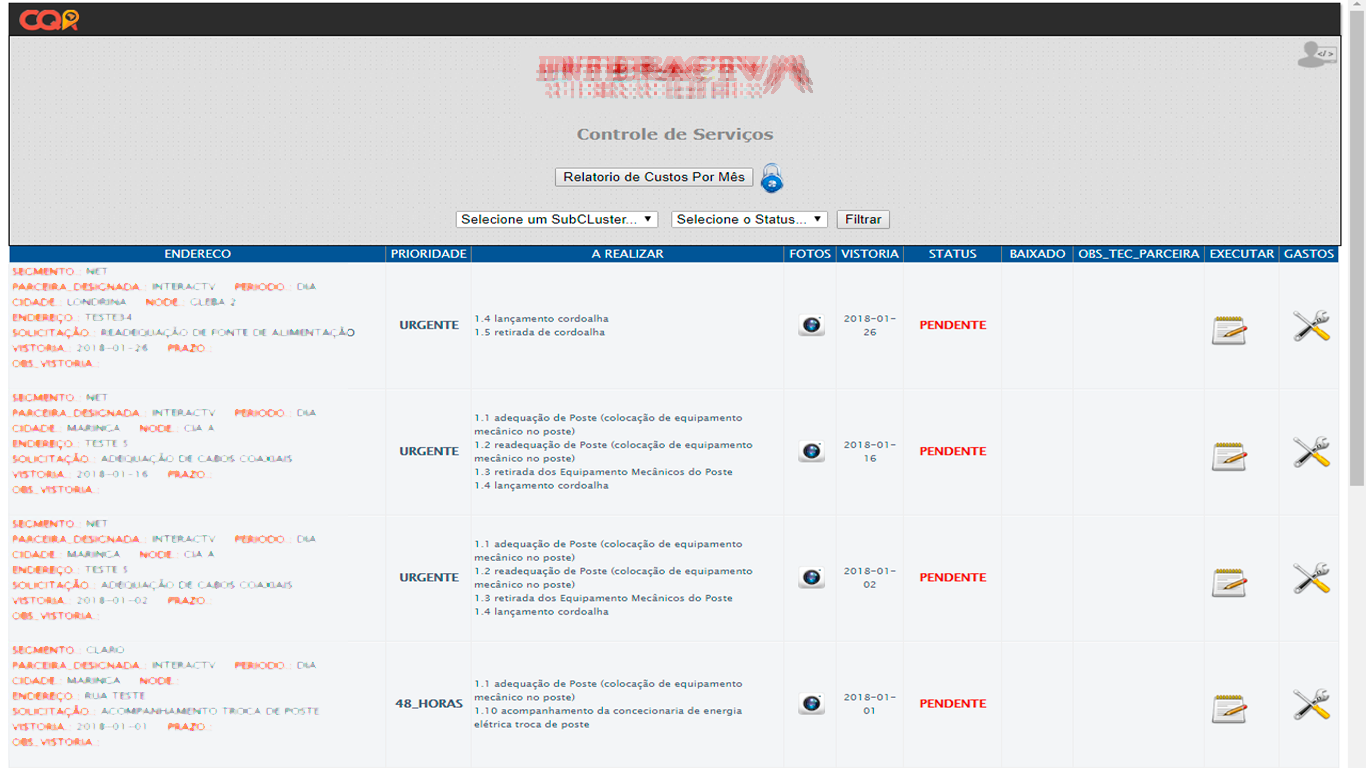Click the PRIORIDADE column header
Screen dimensions: 1366x768
click(x=428, y=254)
